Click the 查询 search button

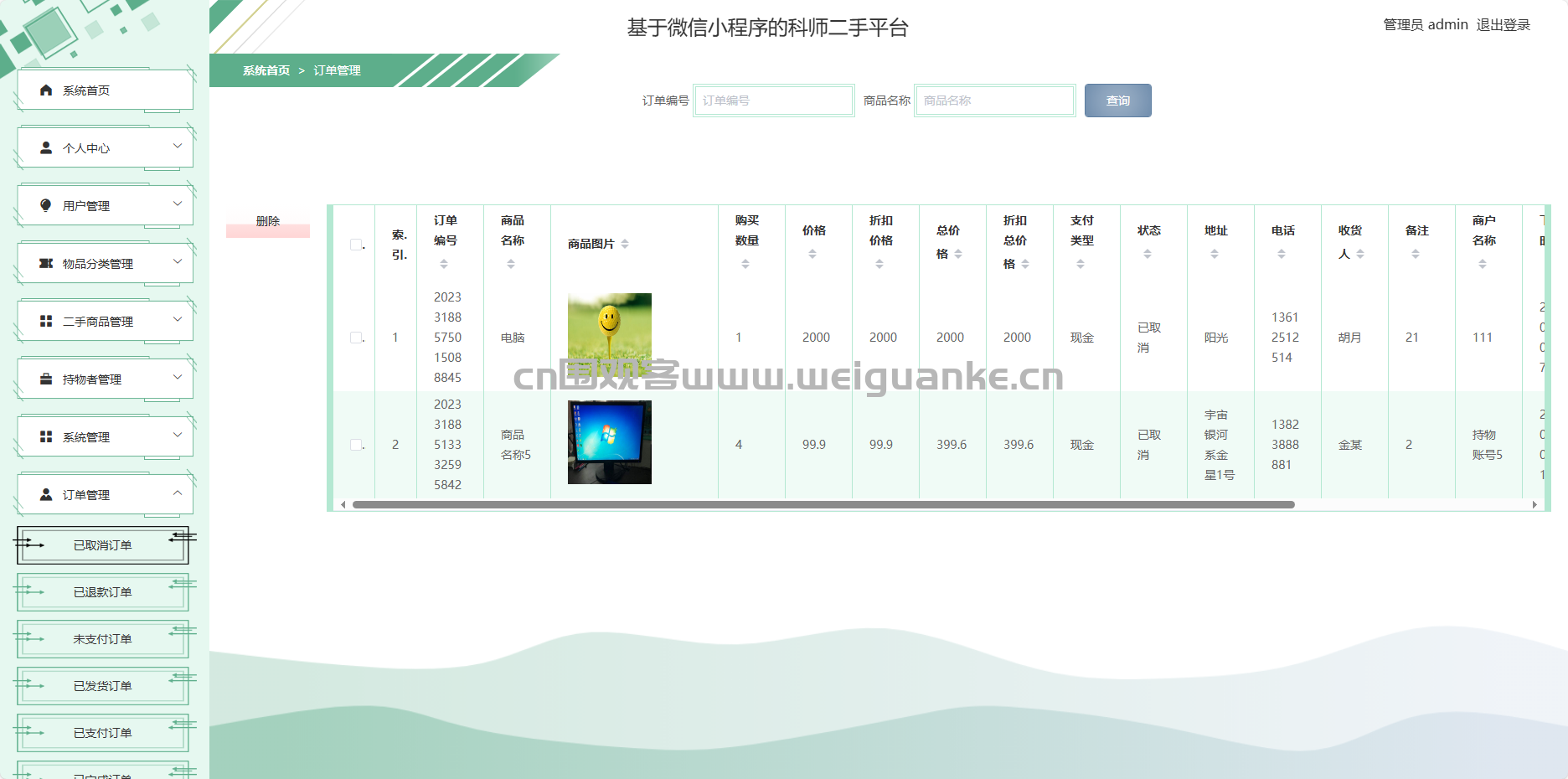coord(1118,101)
